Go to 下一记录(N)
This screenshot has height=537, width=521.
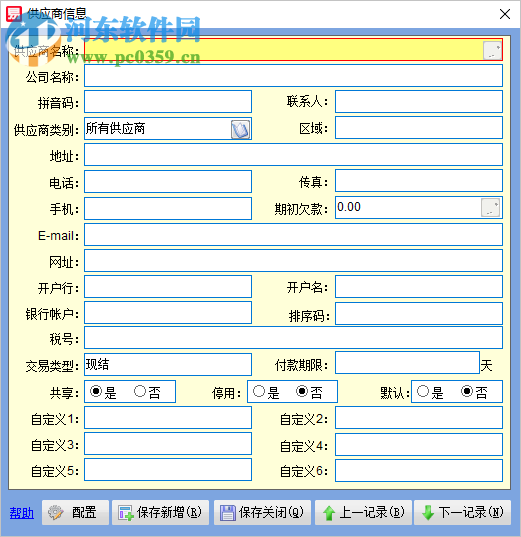(x=462, y=513)
